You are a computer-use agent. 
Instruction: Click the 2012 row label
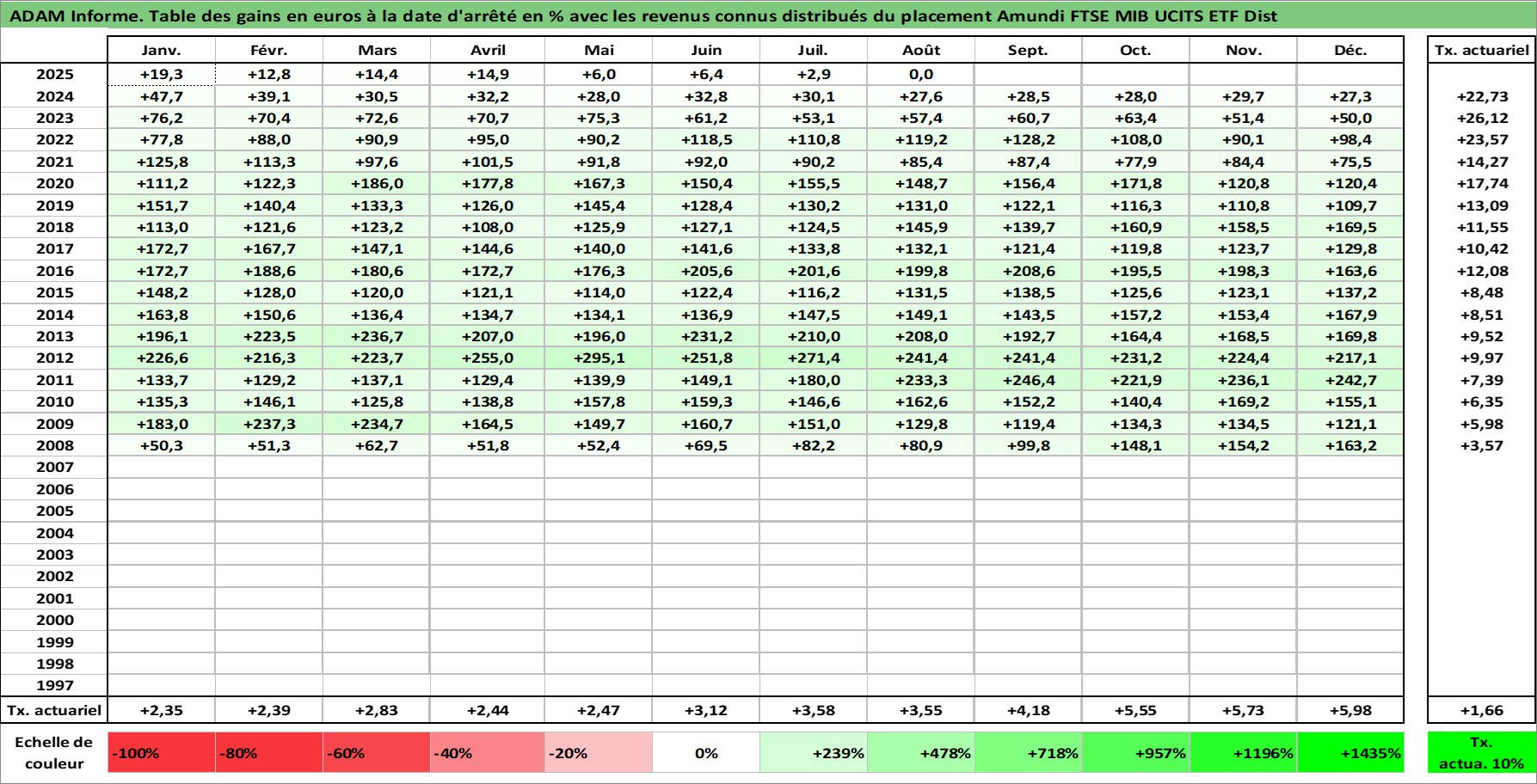pyautogui.click(x=54, y=358)
